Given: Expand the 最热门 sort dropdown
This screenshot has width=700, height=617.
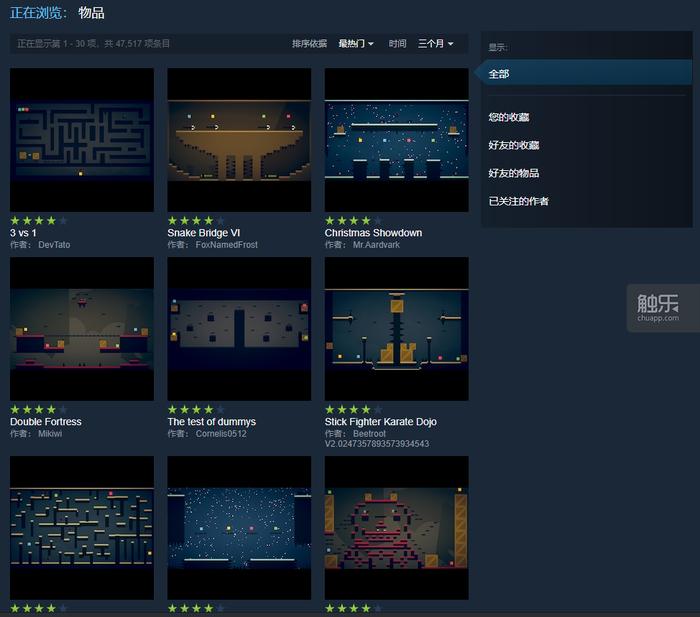Looking at the screenshot, I should 356,44.
